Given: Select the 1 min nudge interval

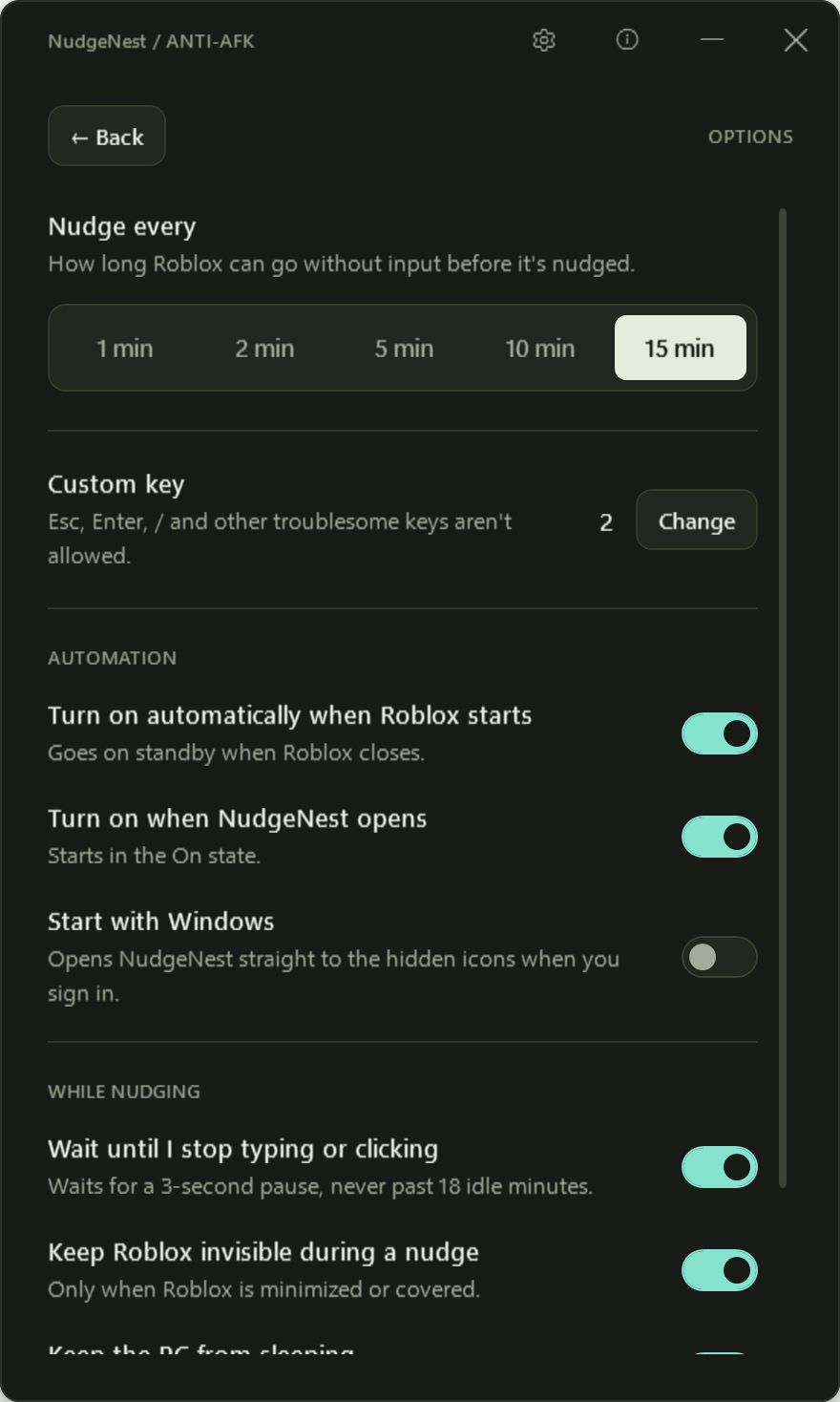Looking at the screenshot, I should pos(125,348).
